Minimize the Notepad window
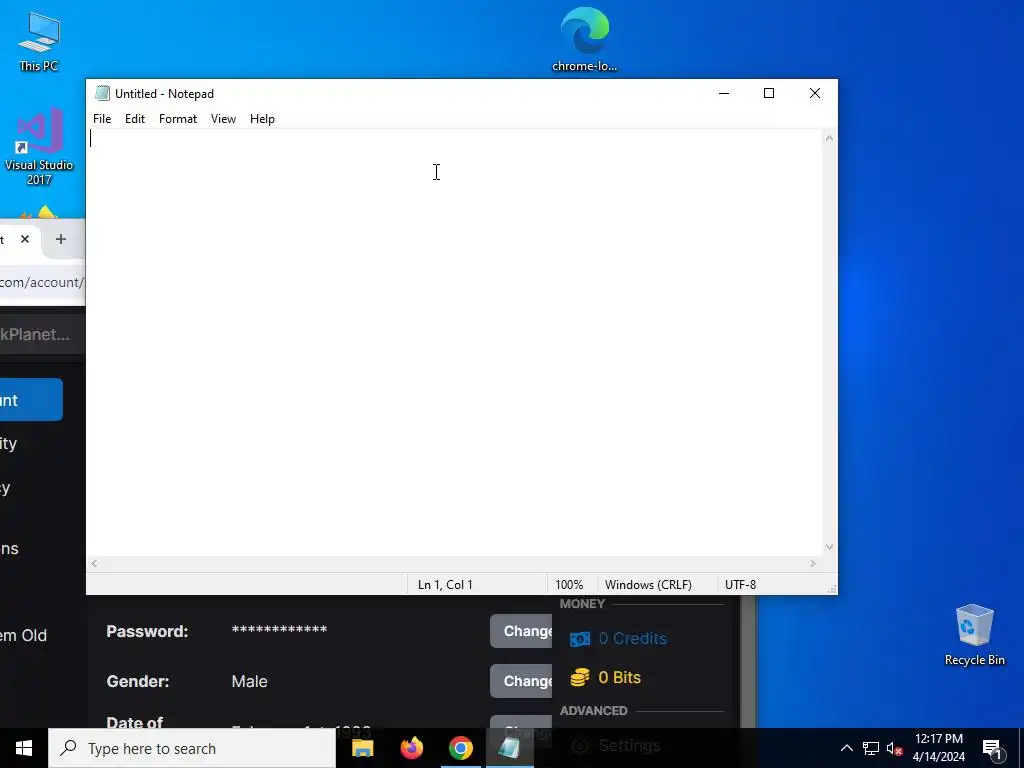 point(724,93)
